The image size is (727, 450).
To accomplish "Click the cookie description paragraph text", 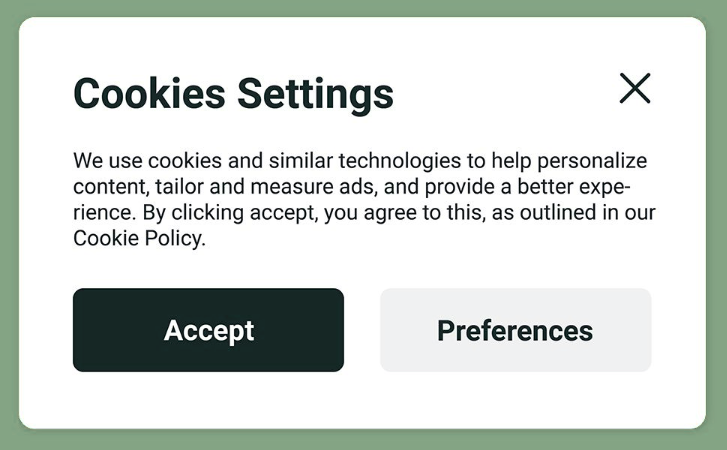I will tap(364, 199).
